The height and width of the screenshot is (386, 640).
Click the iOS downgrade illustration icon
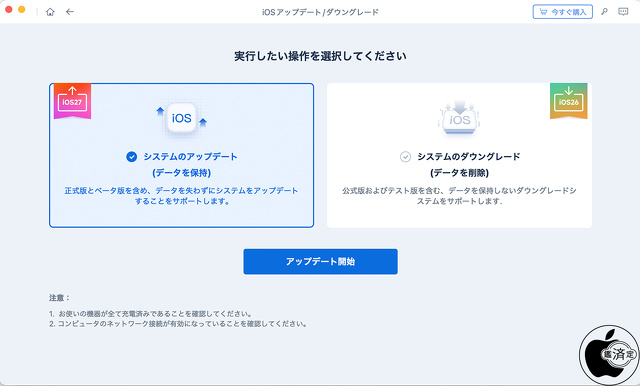tap(460, 118)
